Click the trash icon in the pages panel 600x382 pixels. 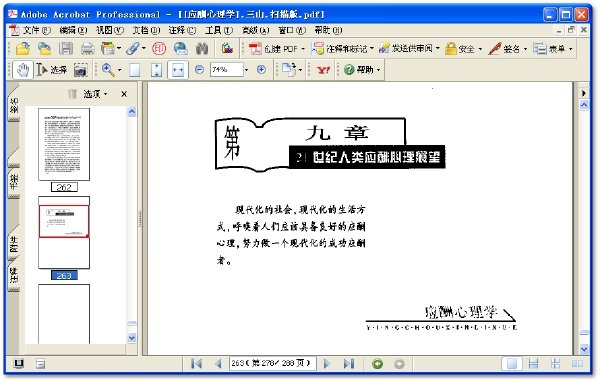72,94
